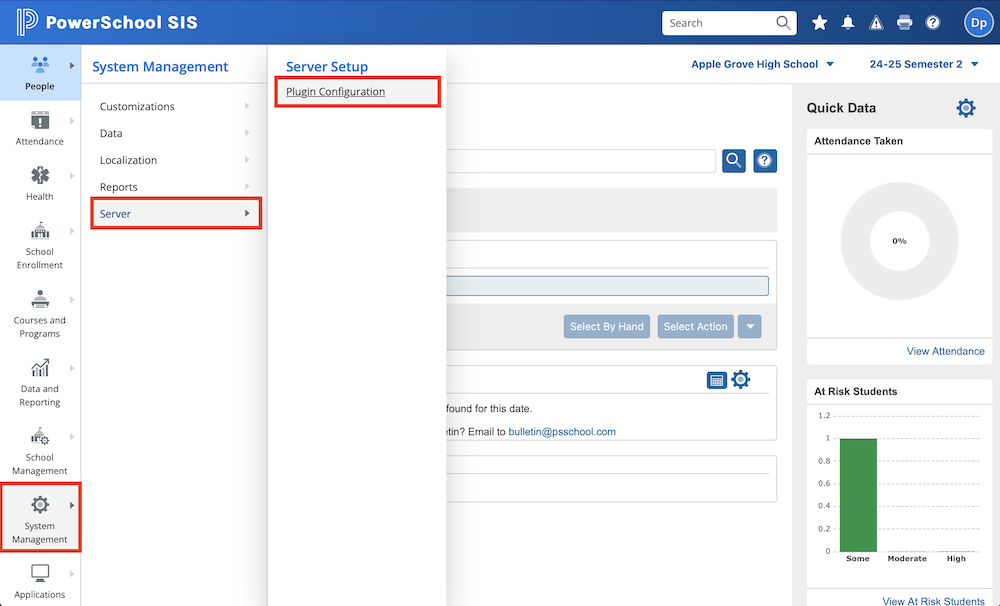Expand the arrow next to Select Action

click(750, 327)
